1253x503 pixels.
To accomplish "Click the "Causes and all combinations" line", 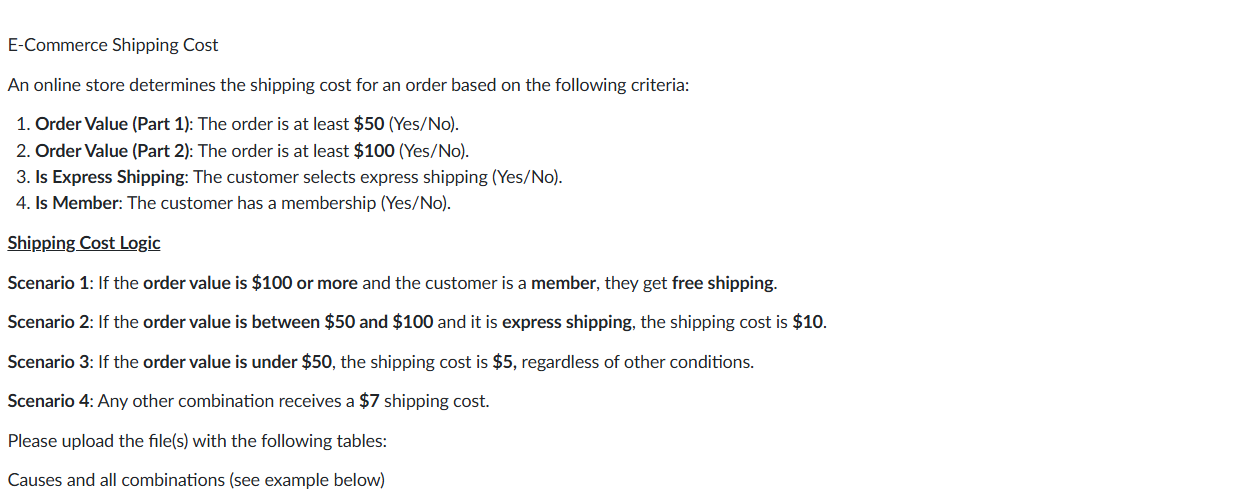I will click(195, 480).
